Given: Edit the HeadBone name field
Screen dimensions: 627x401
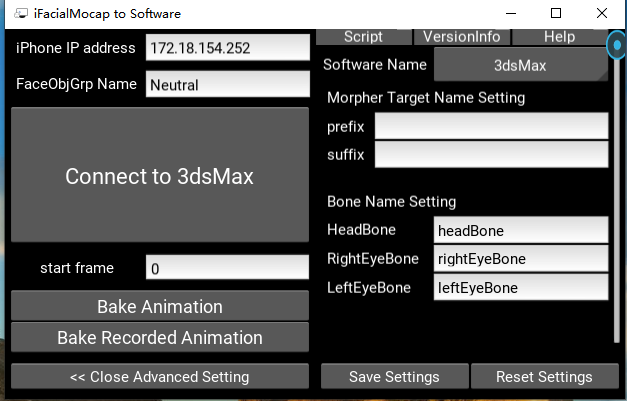Looking at the screenshot, I should [x=521, y=230].
